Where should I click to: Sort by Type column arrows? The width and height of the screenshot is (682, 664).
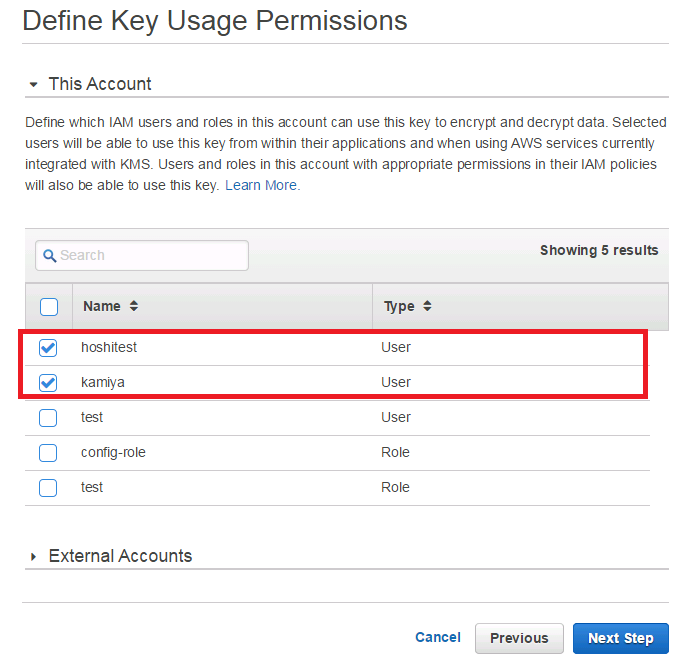point(427,306)
